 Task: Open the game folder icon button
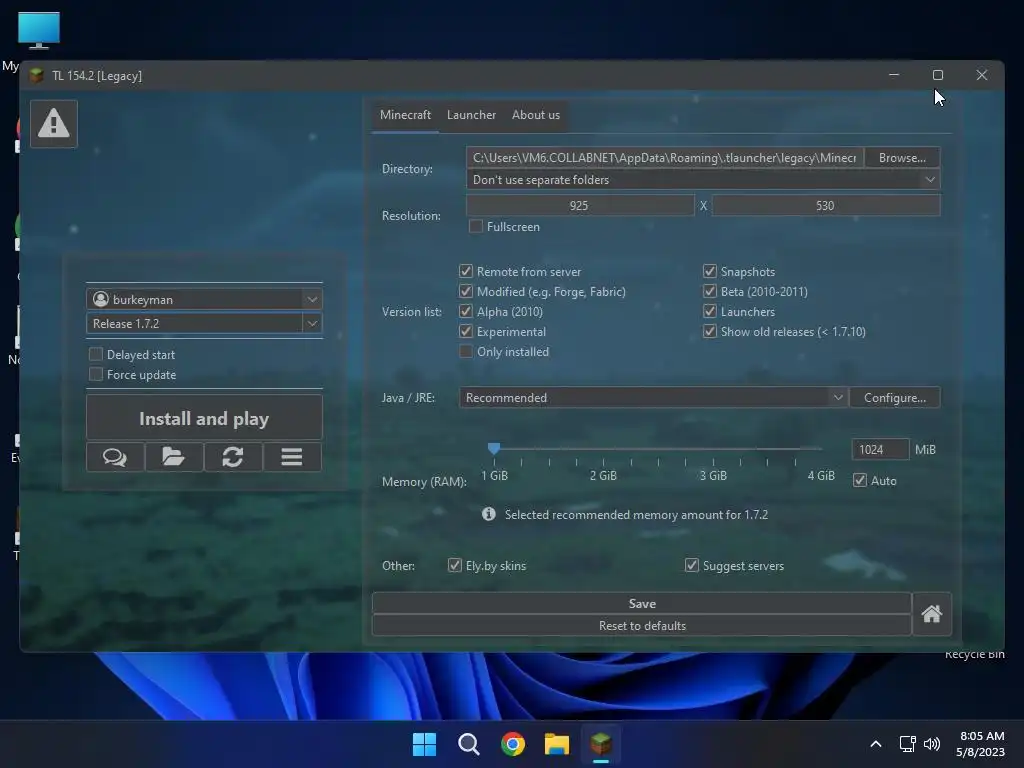(174, 456)
